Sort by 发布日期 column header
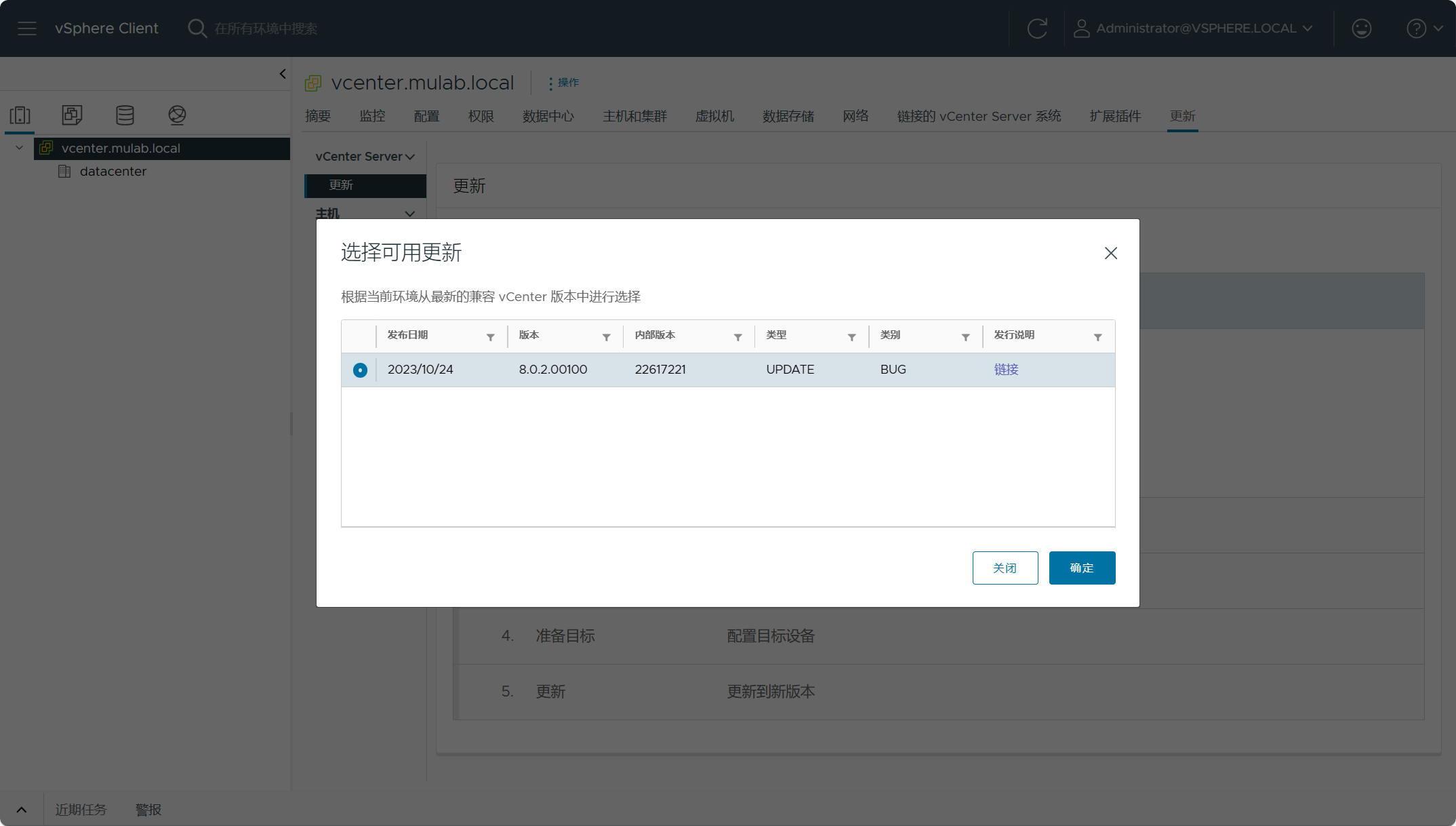 click(x=407, y=335)
